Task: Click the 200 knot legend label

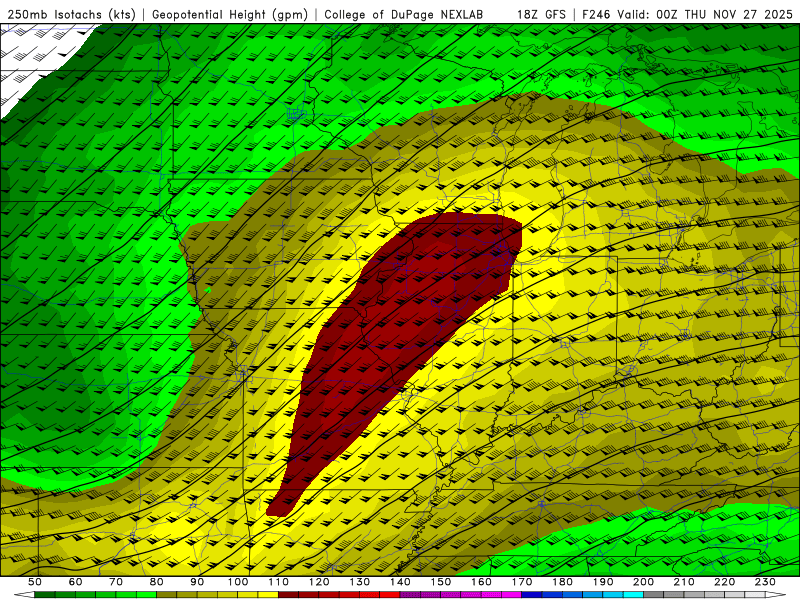Action: click(643, 582)
